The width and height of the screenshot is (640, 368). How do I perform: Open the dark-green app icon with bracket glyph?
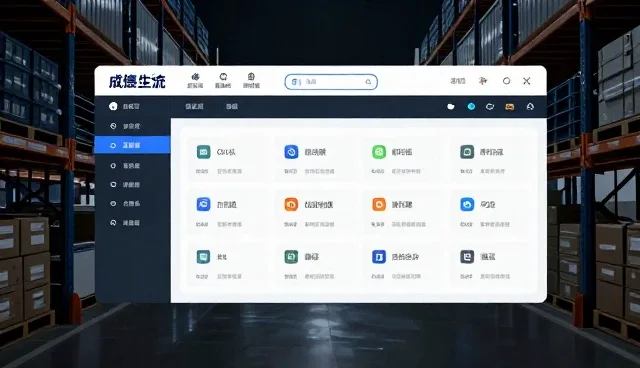click(x=291, y=257)
